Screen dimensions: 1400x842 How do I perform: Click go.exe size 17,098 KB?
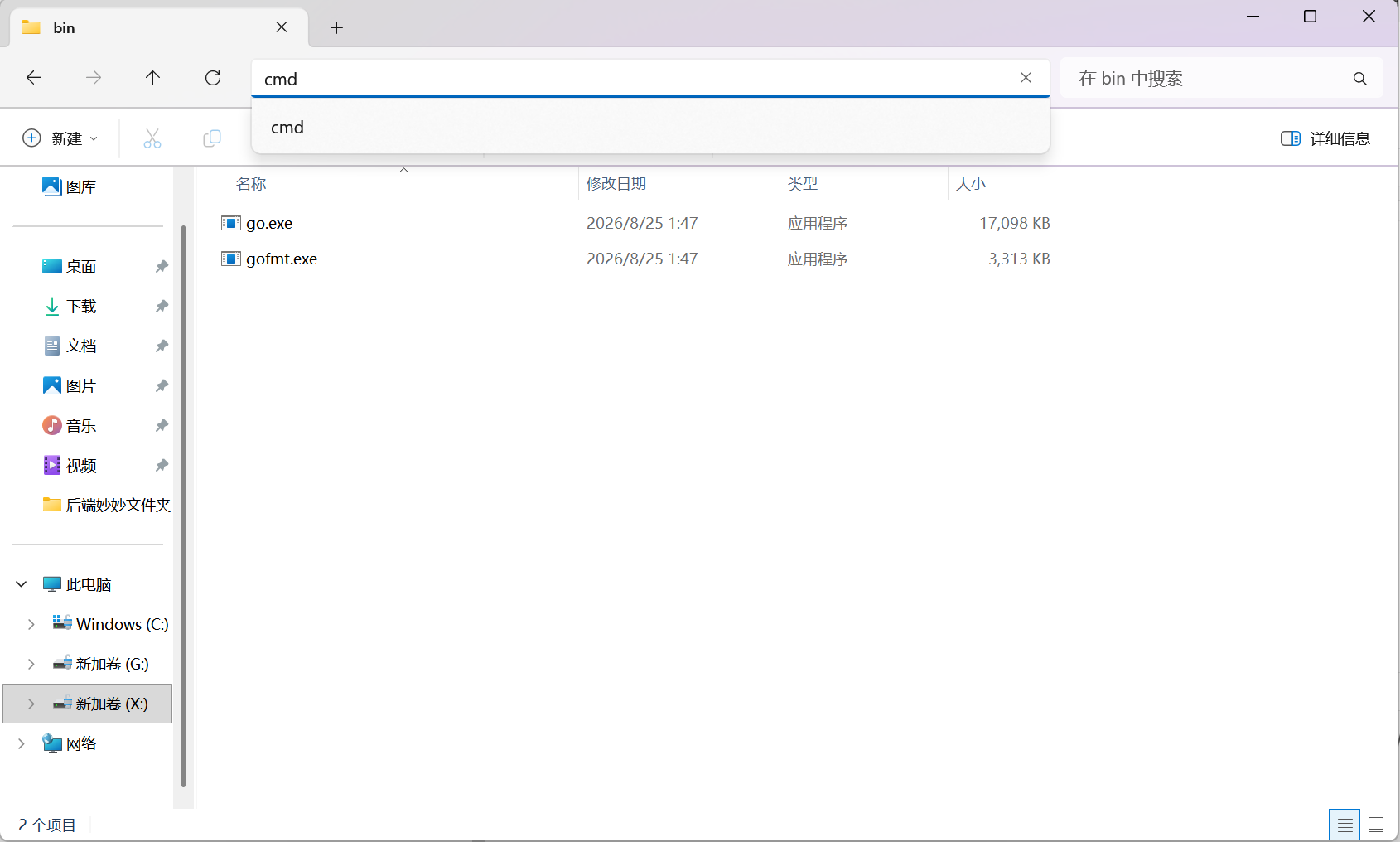click(1015, 223)
